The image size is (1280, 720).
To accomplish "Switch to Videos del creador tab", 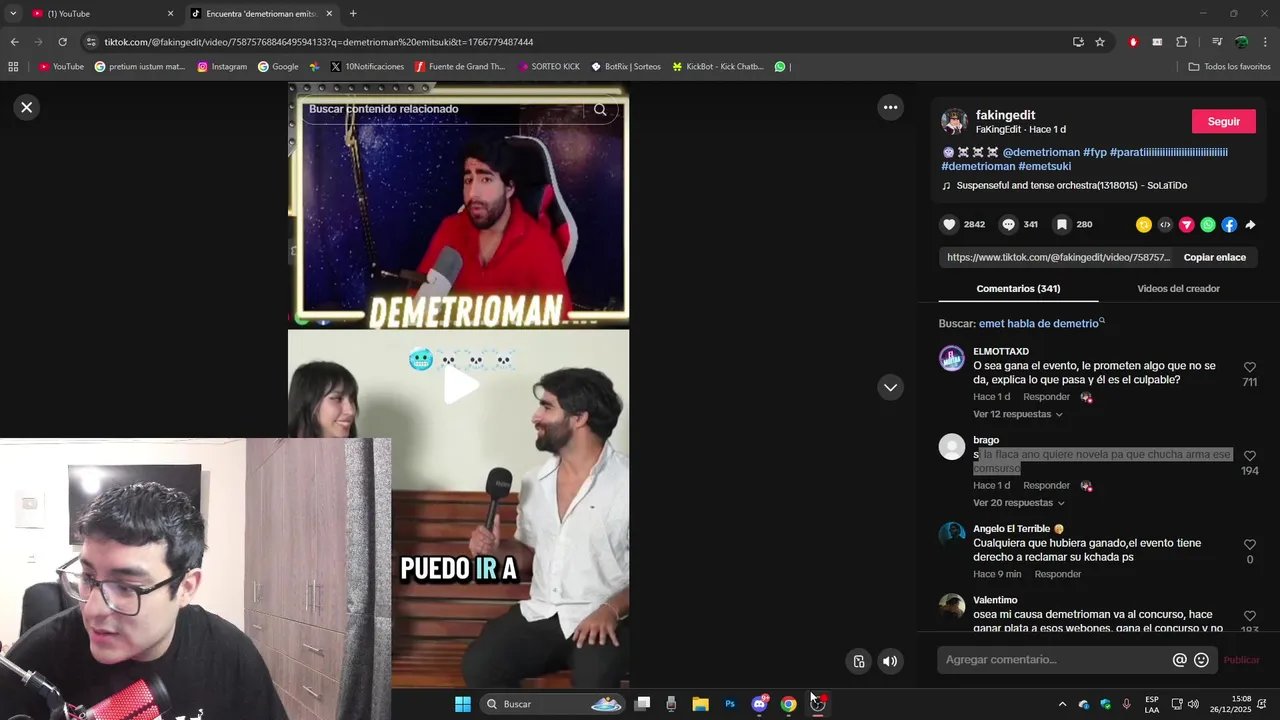I will point(1178,288).
